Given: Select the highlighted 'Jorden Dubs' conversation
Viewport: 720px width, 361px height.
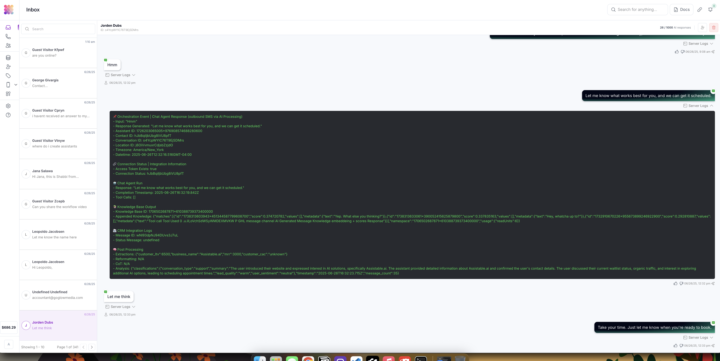Looking at the screenshot, I should click(x=58, y=325).
